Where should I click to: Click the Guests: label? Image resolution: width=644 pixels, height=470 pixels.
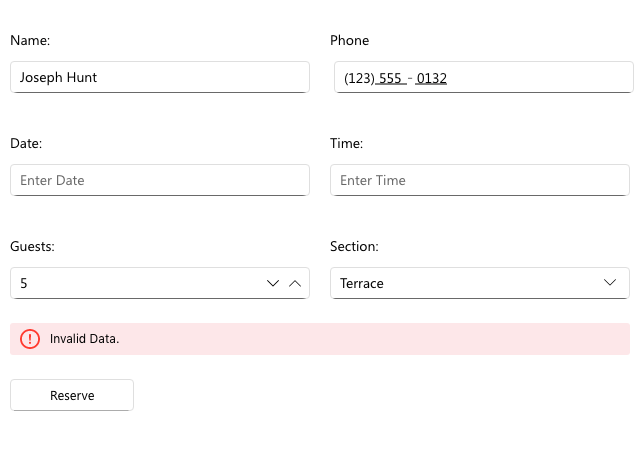click(32, 246)
